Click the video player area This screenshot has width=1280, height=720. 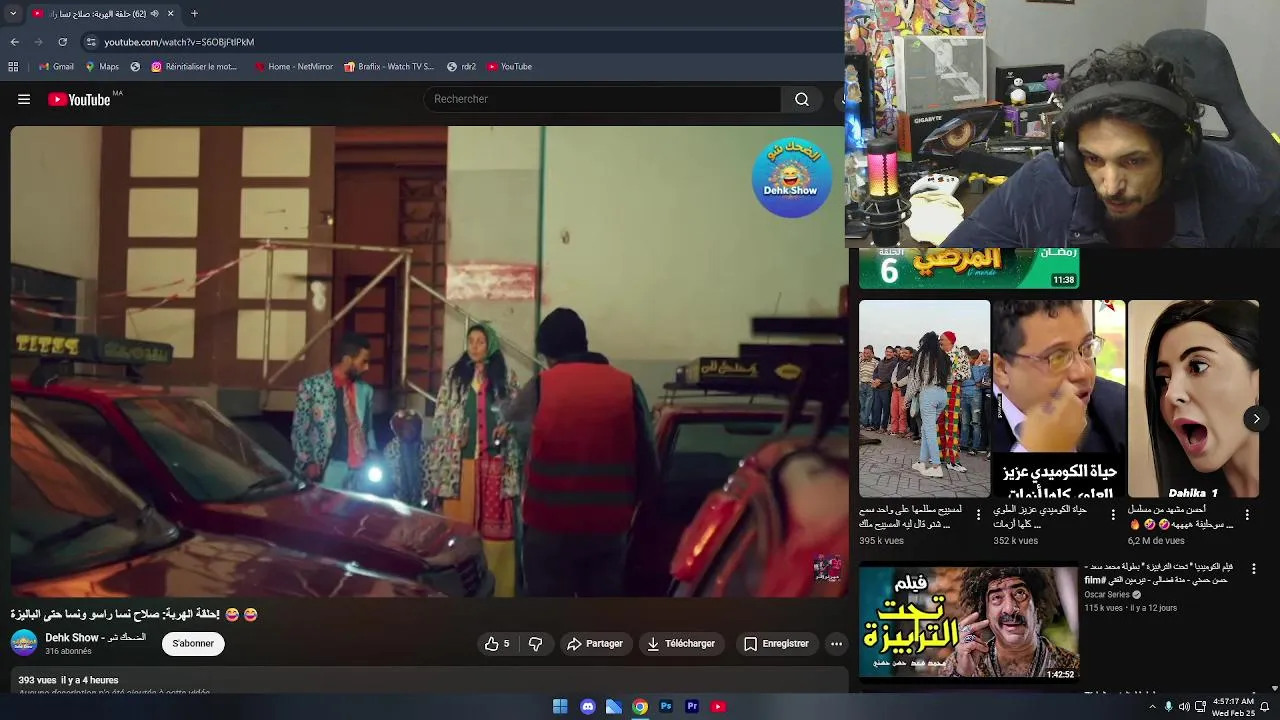[x=428, y=361]
